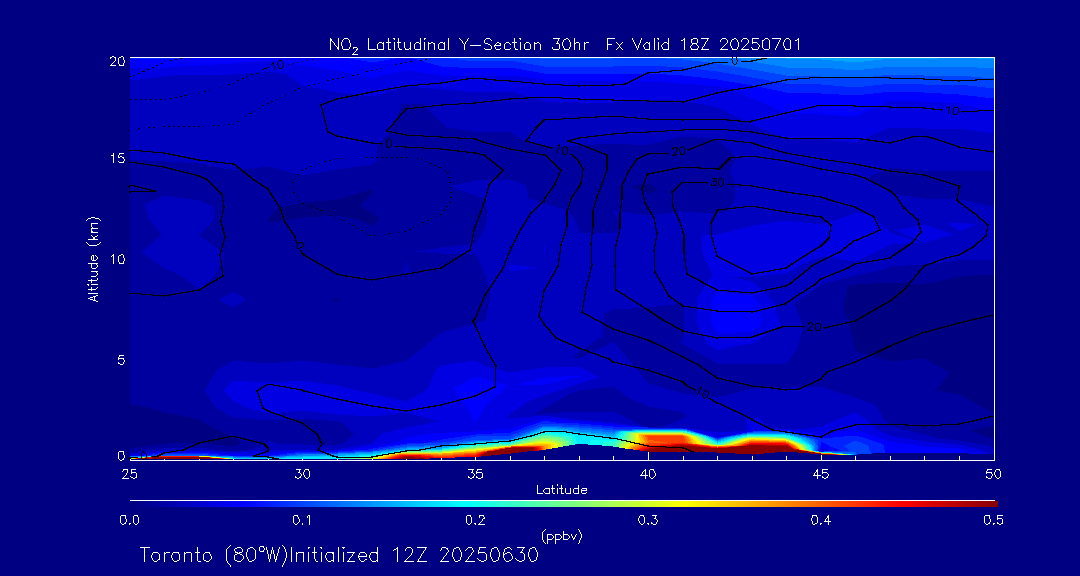Click the 'Latitude' axis label
Screen dimensions: 1080x576
tap(561, 490)
